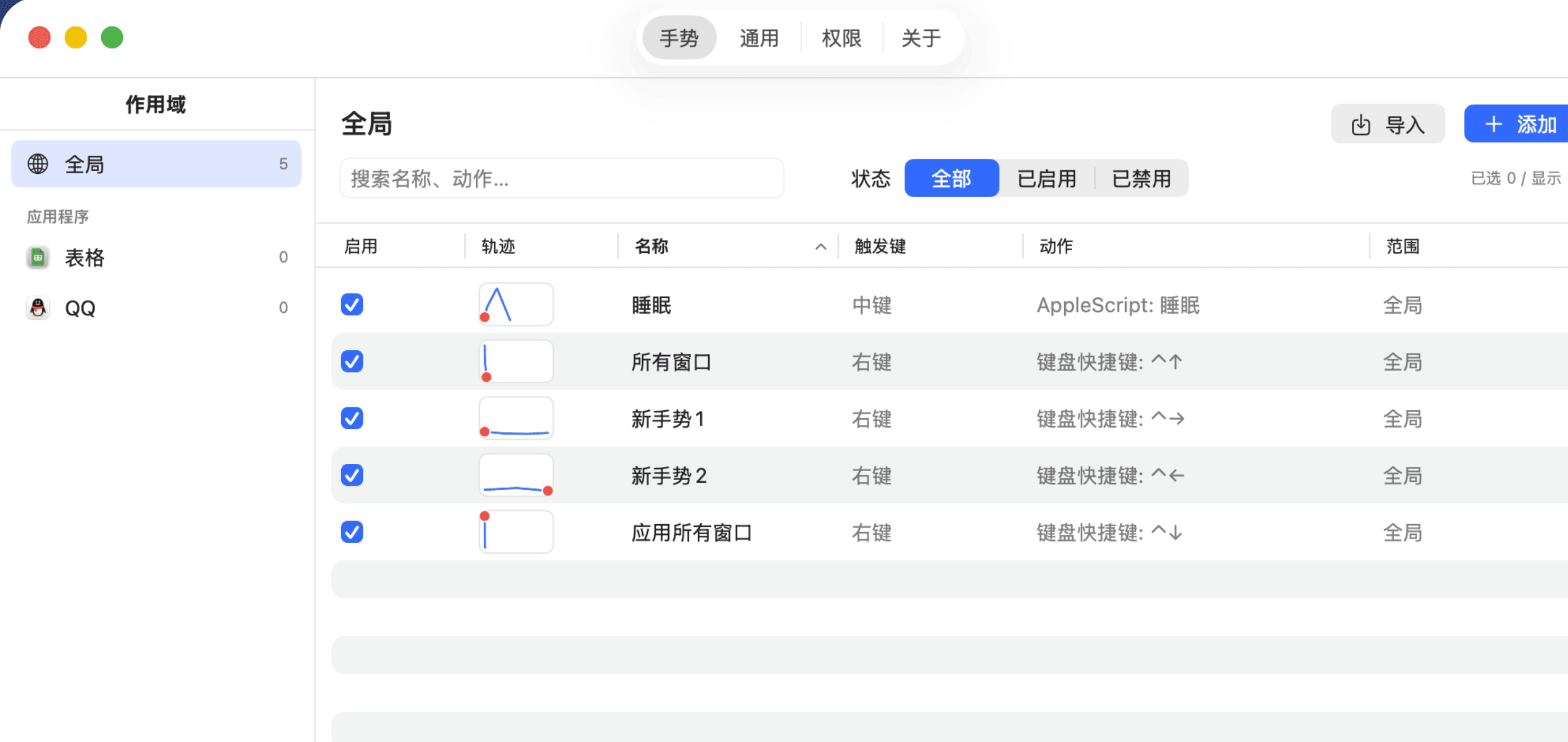
Task: Click the QQ penguin app icon
Action: pyautogui.click(x=38, y=307)
